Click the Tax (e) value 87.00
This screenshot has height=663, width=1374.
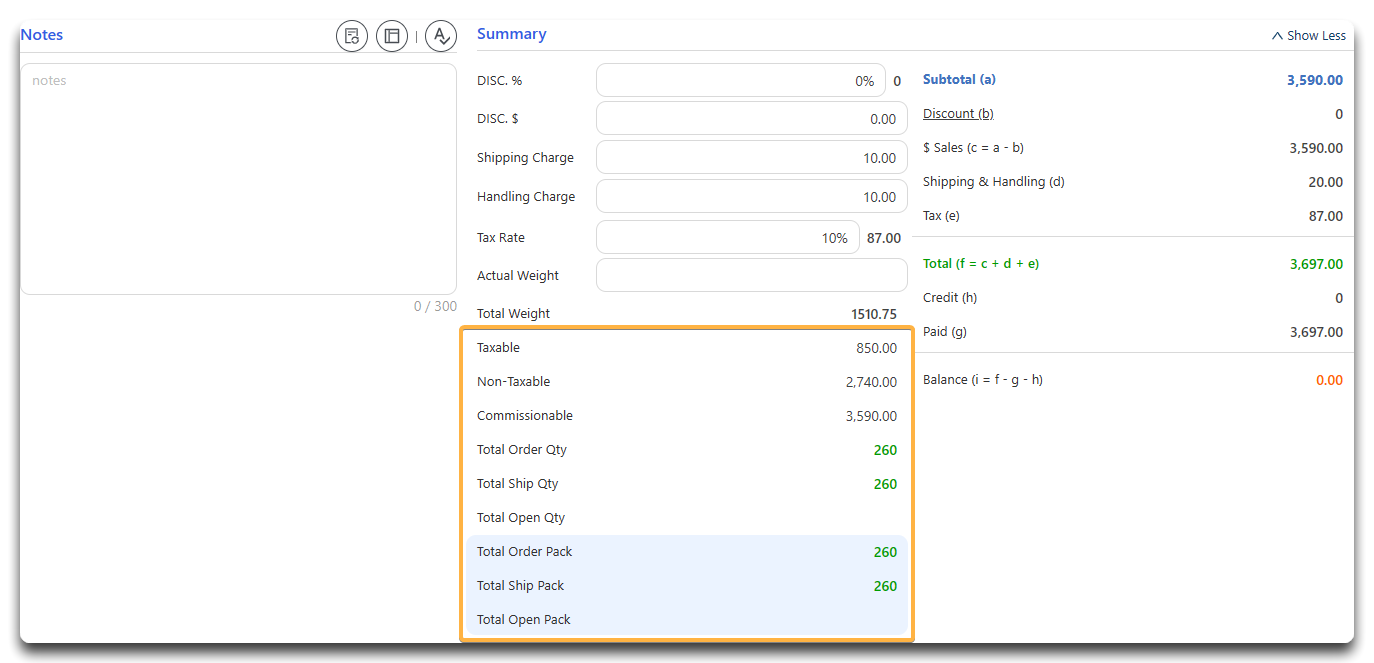tap(1326, 216)
